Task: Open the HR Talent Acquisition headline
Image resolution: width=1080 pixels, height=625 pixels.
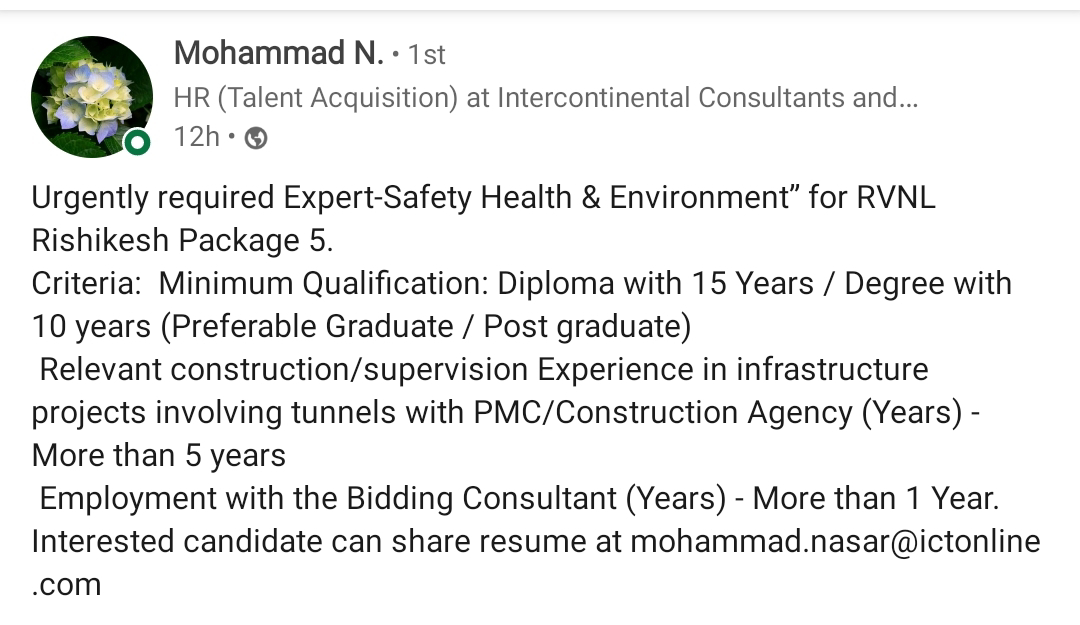Action: click(546, 98)
